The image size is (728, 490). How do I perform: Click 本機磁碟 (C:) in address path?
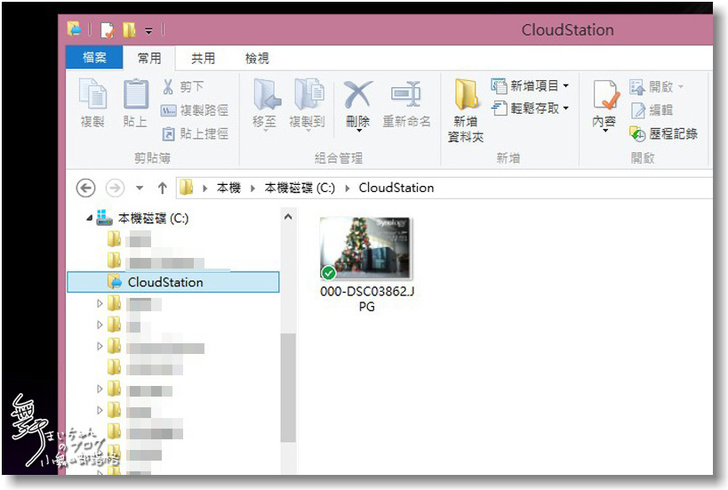[299, 188]
